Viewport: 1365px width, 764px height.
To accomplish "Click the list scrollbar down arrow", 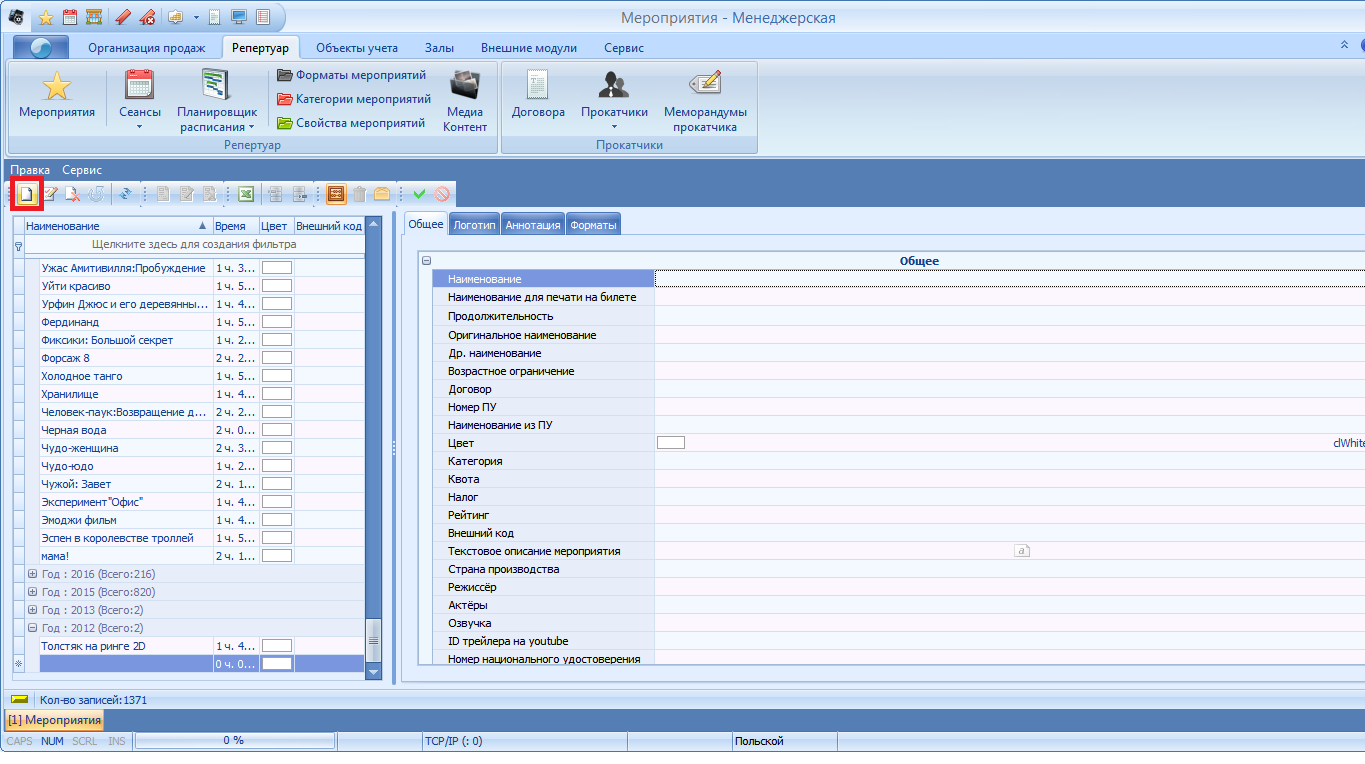I will click(x=374, y=673).
